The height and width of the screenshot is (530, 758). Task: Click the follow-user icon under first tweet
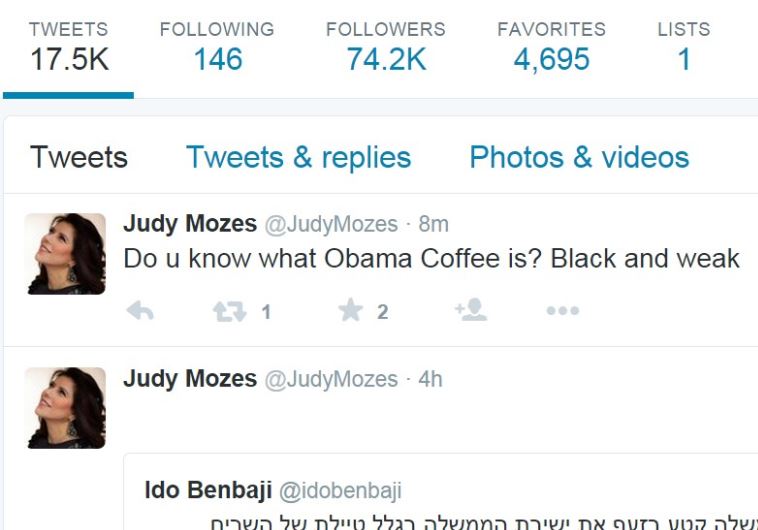click(470, 311)
